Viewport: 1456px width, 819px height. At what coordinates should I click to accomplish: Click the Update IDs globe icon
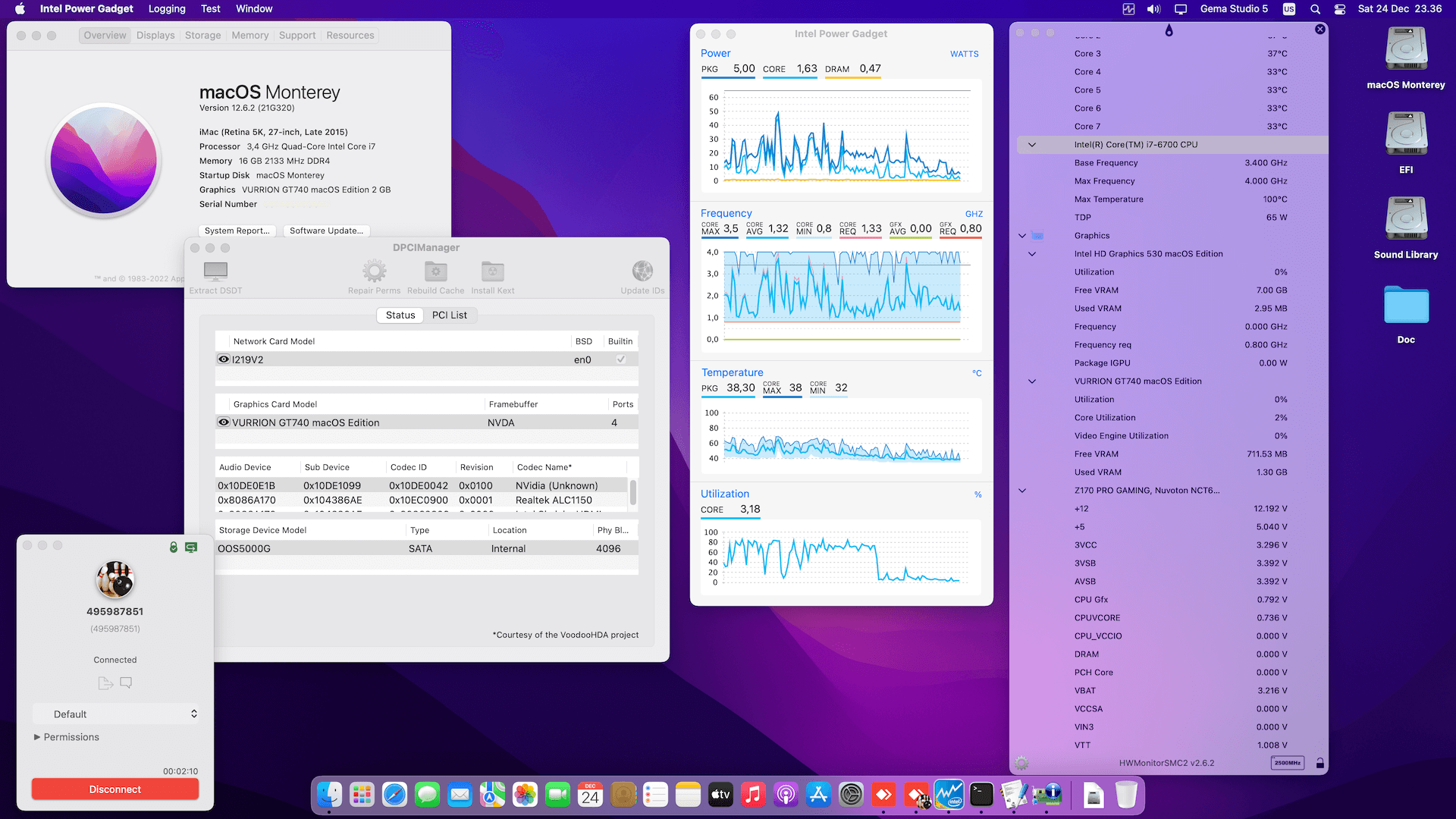(x=642, y=271)
